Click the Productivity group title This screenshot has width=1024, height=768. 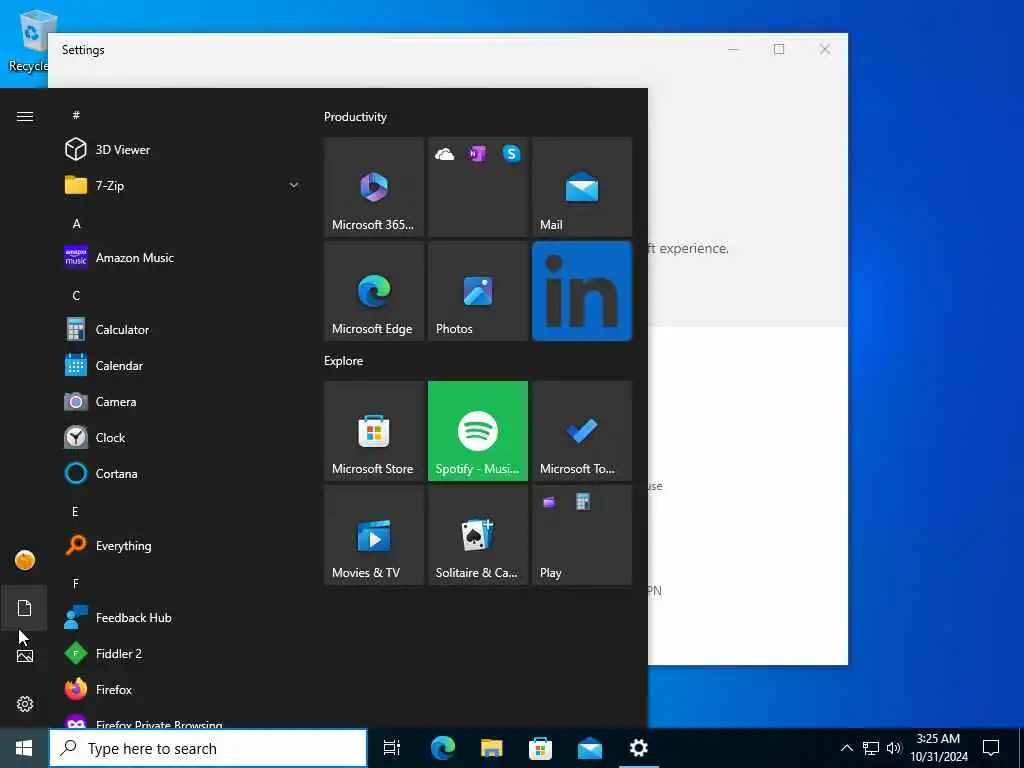point(355,117)
